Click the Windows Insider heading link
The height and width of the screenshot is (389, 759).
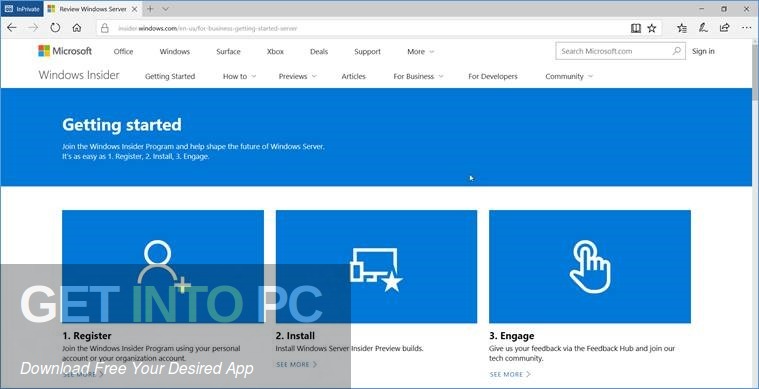[x=79, y=75]
